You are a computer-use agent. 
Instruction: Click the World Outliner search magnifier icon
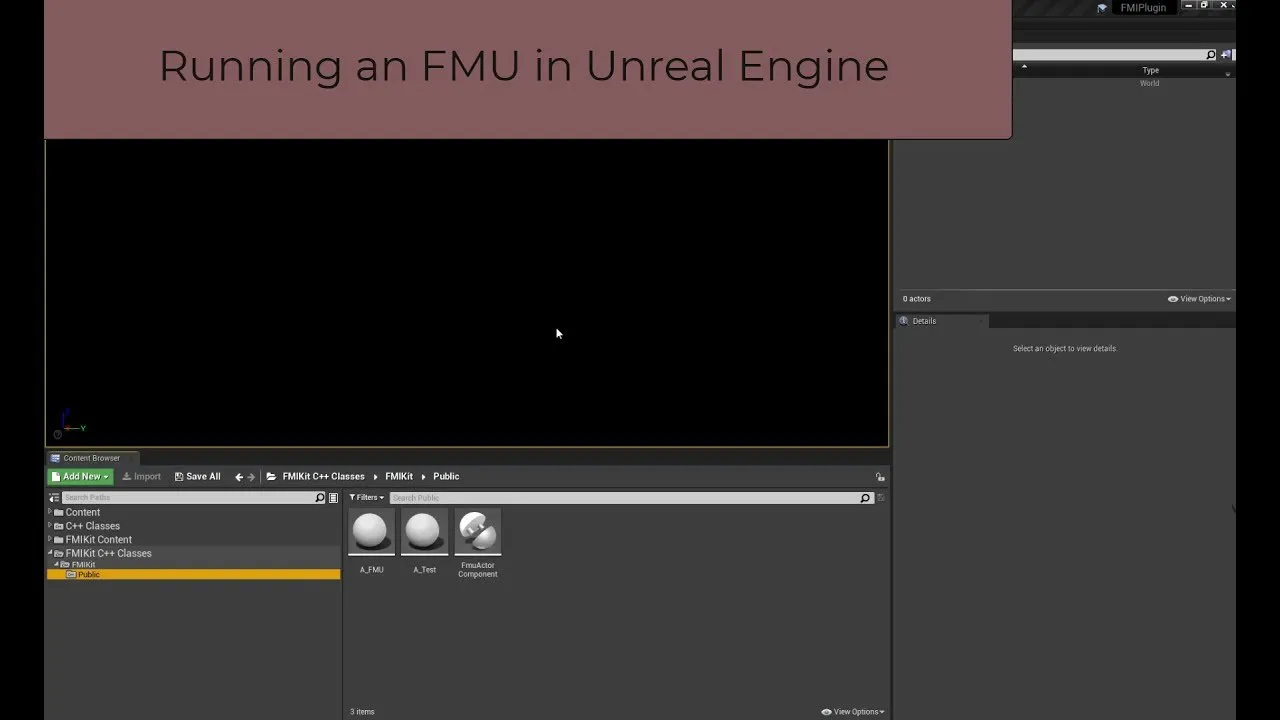(1211, 55)
